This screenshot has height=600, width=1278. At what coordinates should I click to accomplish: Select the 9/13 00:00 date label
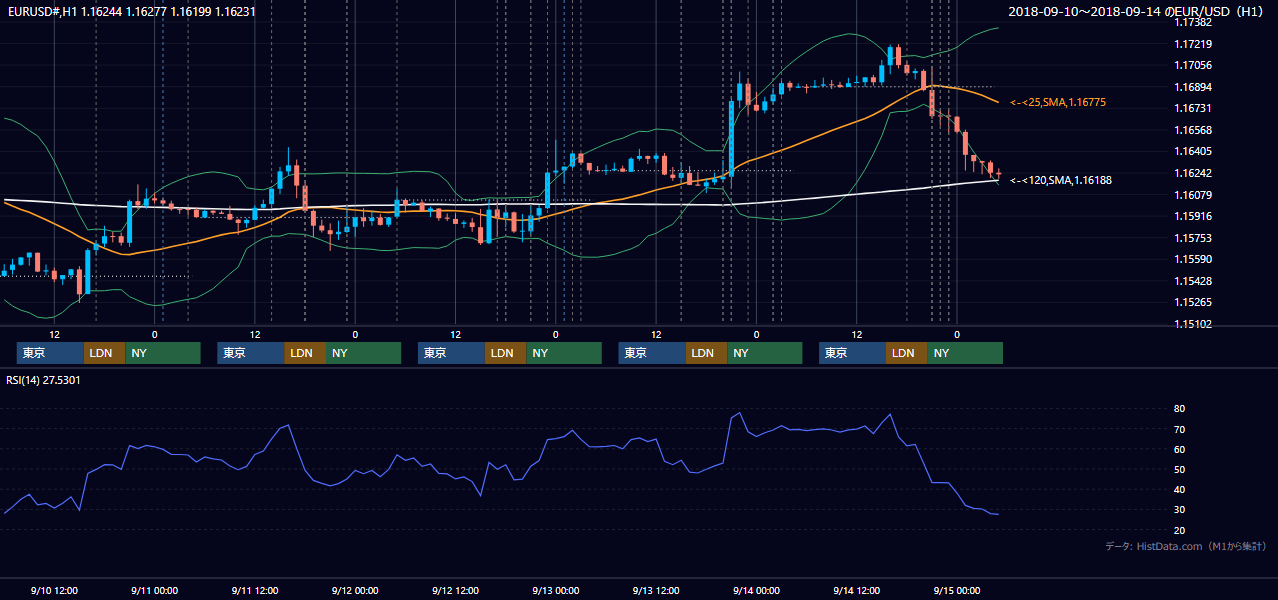pos(556,590)
